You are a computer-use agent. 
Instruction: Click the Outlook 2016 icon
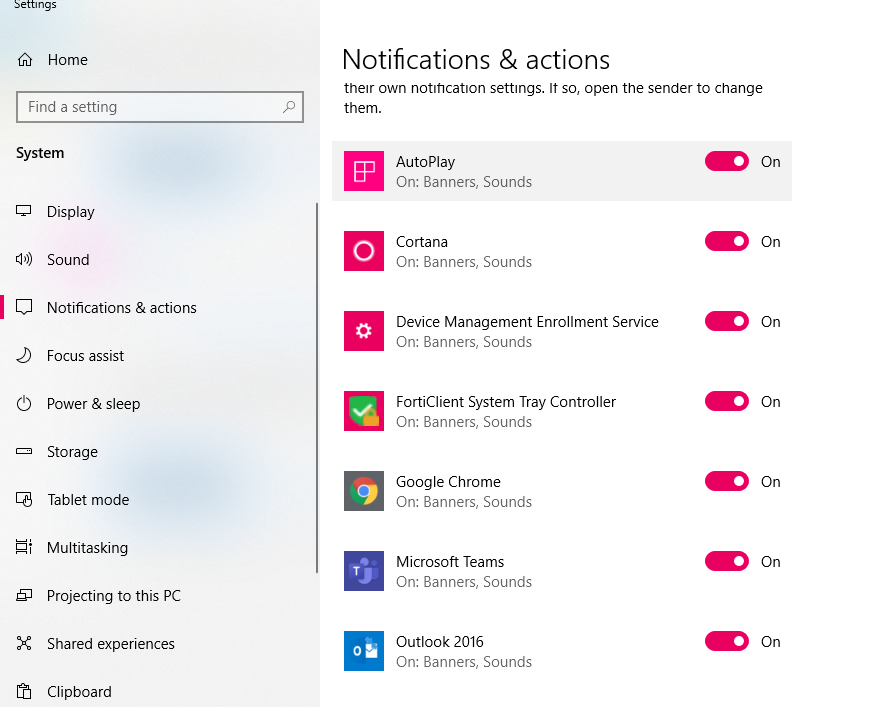(364, 651)
